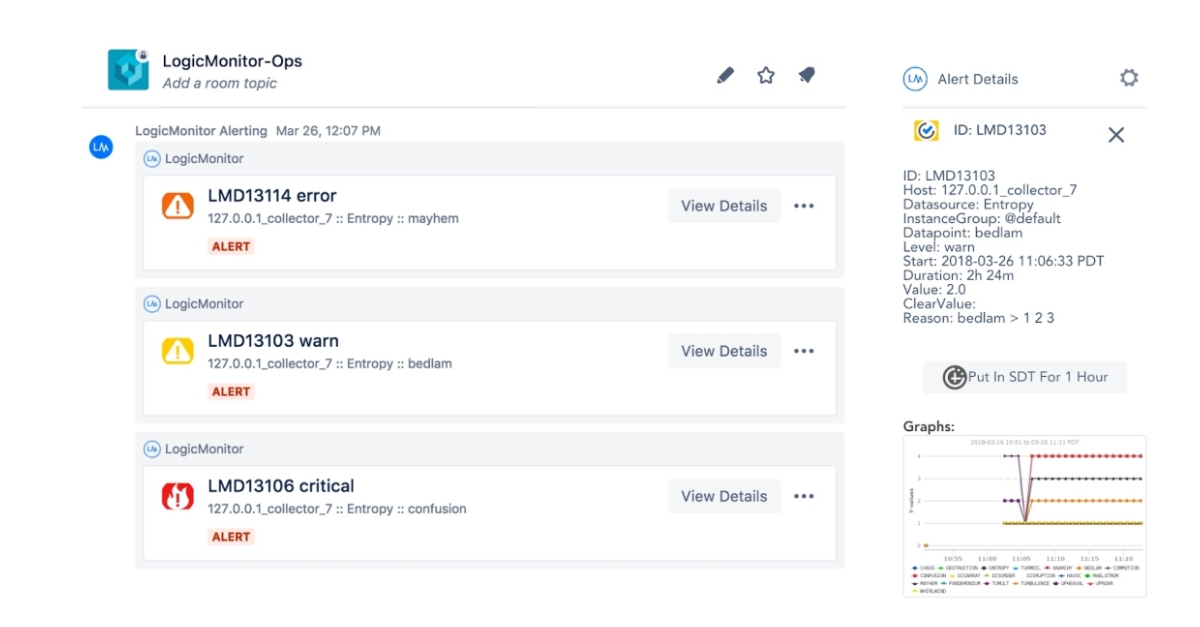View Details for LMD13114 error

pos(724,206)
